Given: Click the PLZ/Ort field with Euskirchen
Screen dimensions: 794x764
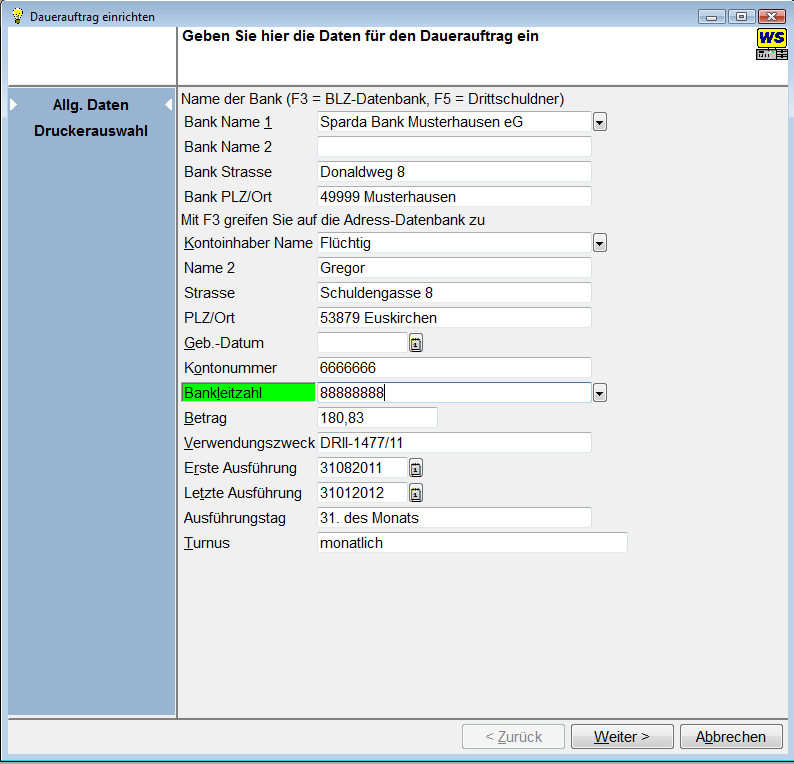Looking at the screenshot, I should (x=454, y=318).
